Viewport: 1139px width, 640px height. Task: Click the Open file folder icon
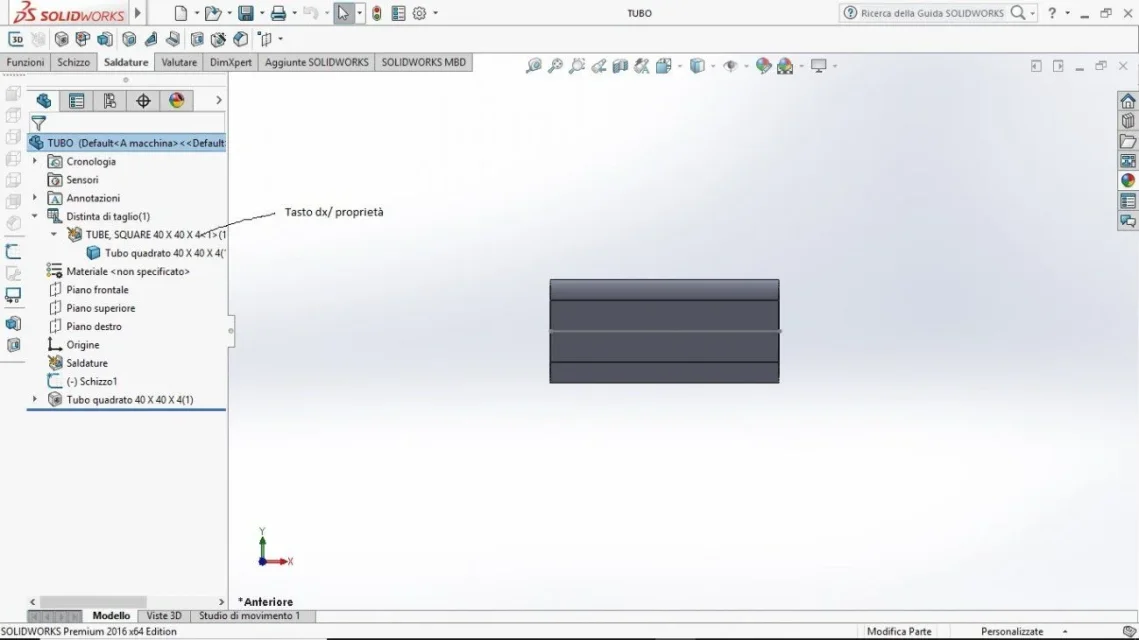point(212,13)
